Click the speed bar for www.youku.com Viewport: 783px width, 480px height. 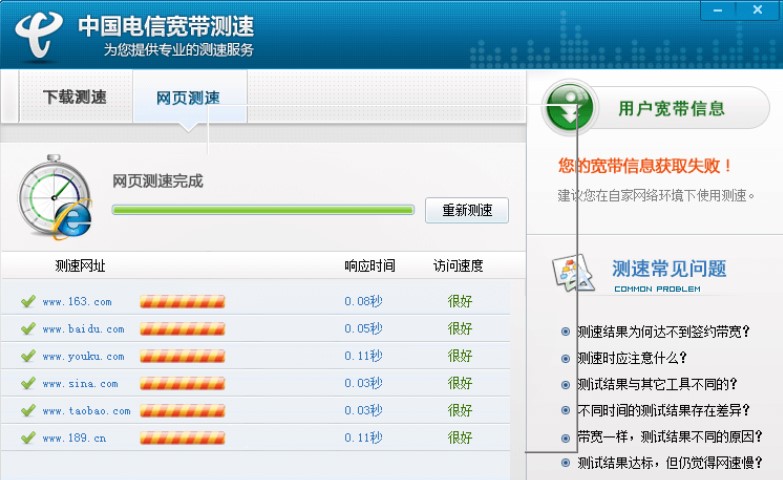182,356
